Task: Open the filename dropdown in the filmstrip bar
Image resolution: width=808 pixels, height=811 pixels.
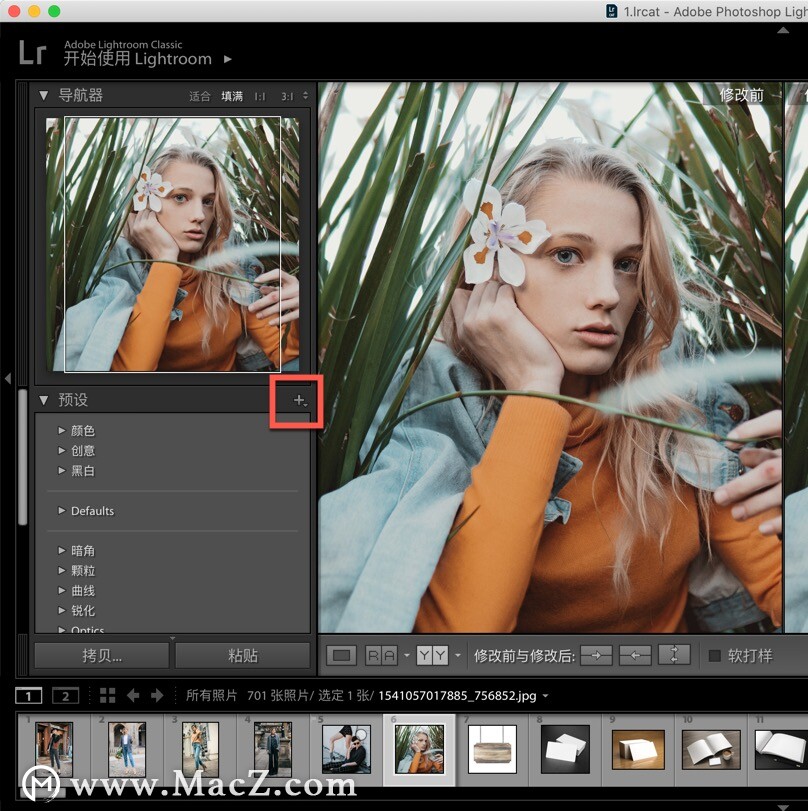Action: 545,696
